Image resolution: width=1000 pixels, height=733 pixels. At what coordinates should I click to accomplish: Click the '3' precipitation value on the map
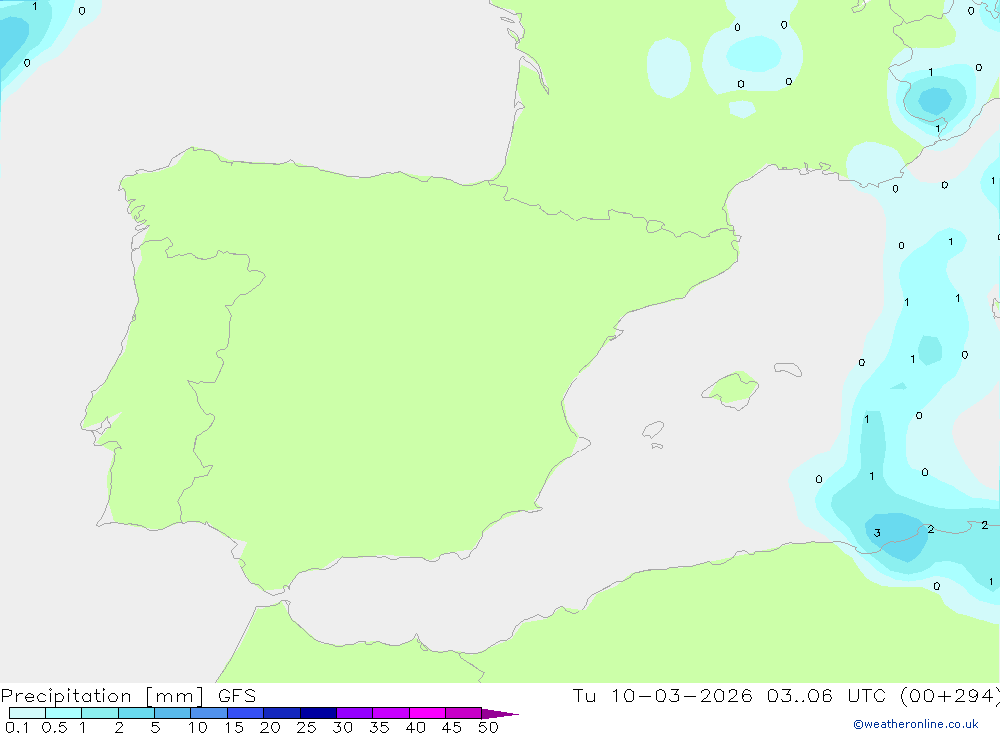pos(877,533)
